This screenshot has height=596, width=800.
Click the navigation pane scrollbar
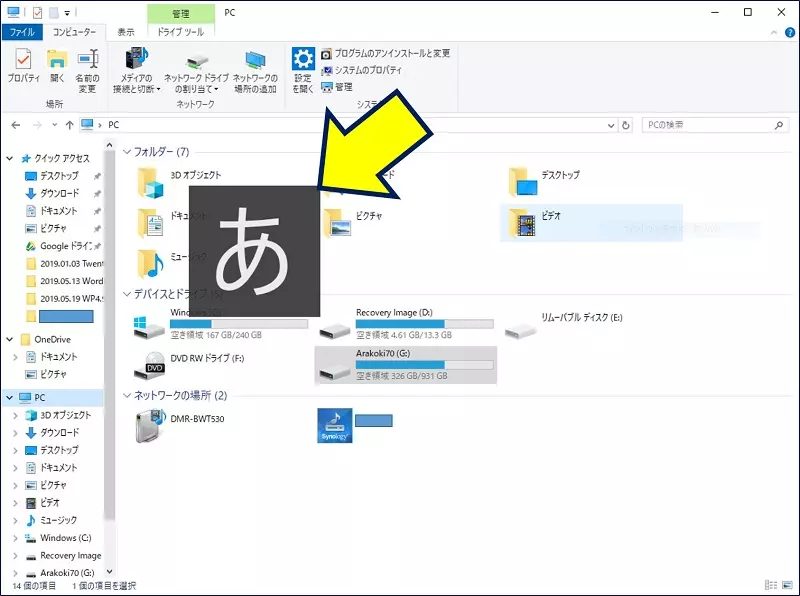point(109,337)
